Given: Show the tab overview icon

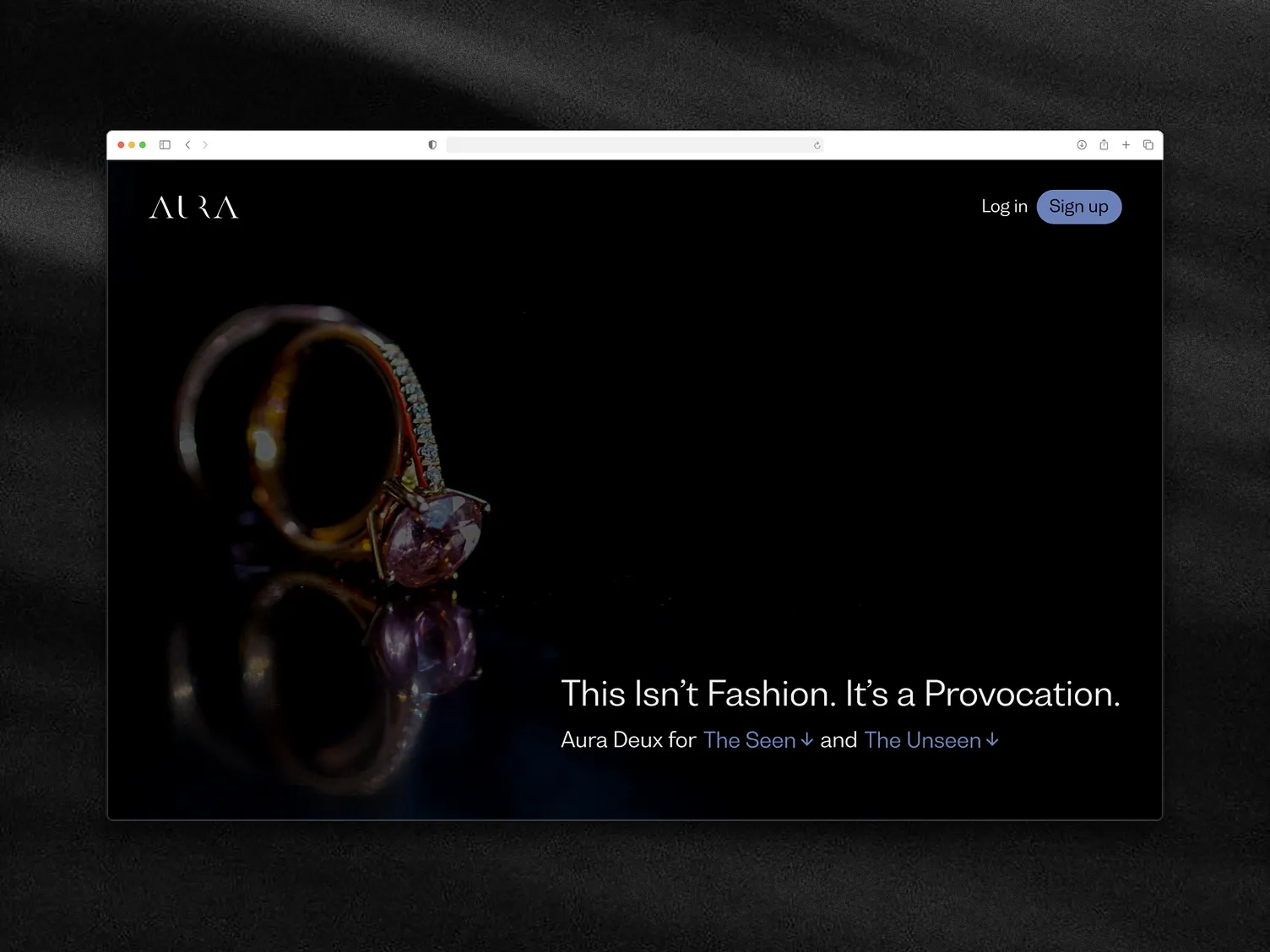Looking at the screenshot, I should pyautogui.click(x=1148, y=145).
